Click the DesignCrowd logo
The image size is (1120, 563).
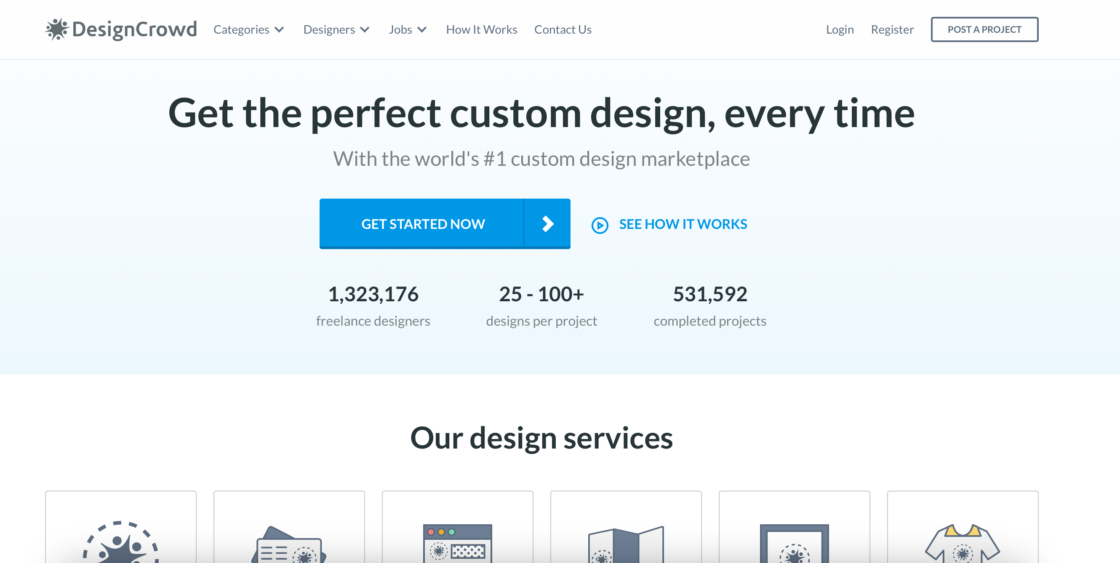(x=121, y=29)
